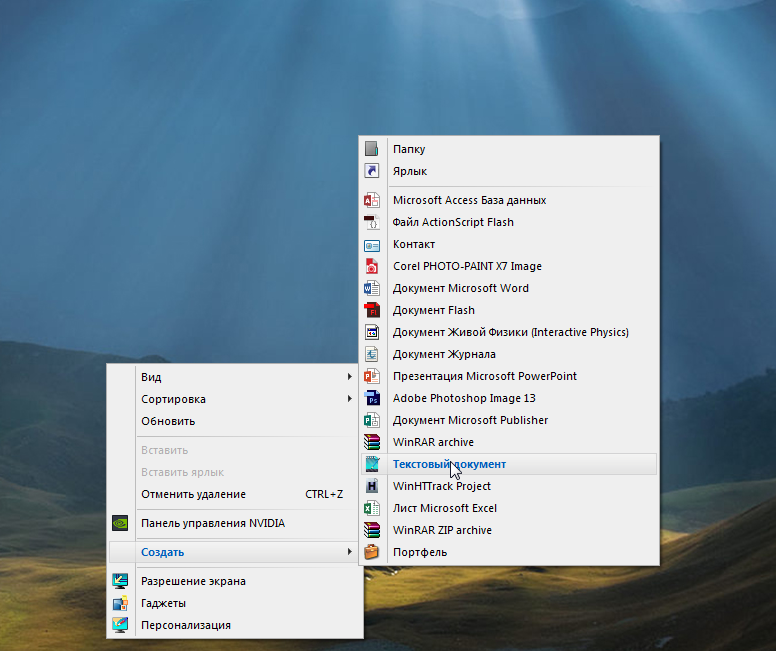This screenshot has width=776, height=651.
Task: Click the WinRAR ZIP archive icon
Action: (372, 530)
